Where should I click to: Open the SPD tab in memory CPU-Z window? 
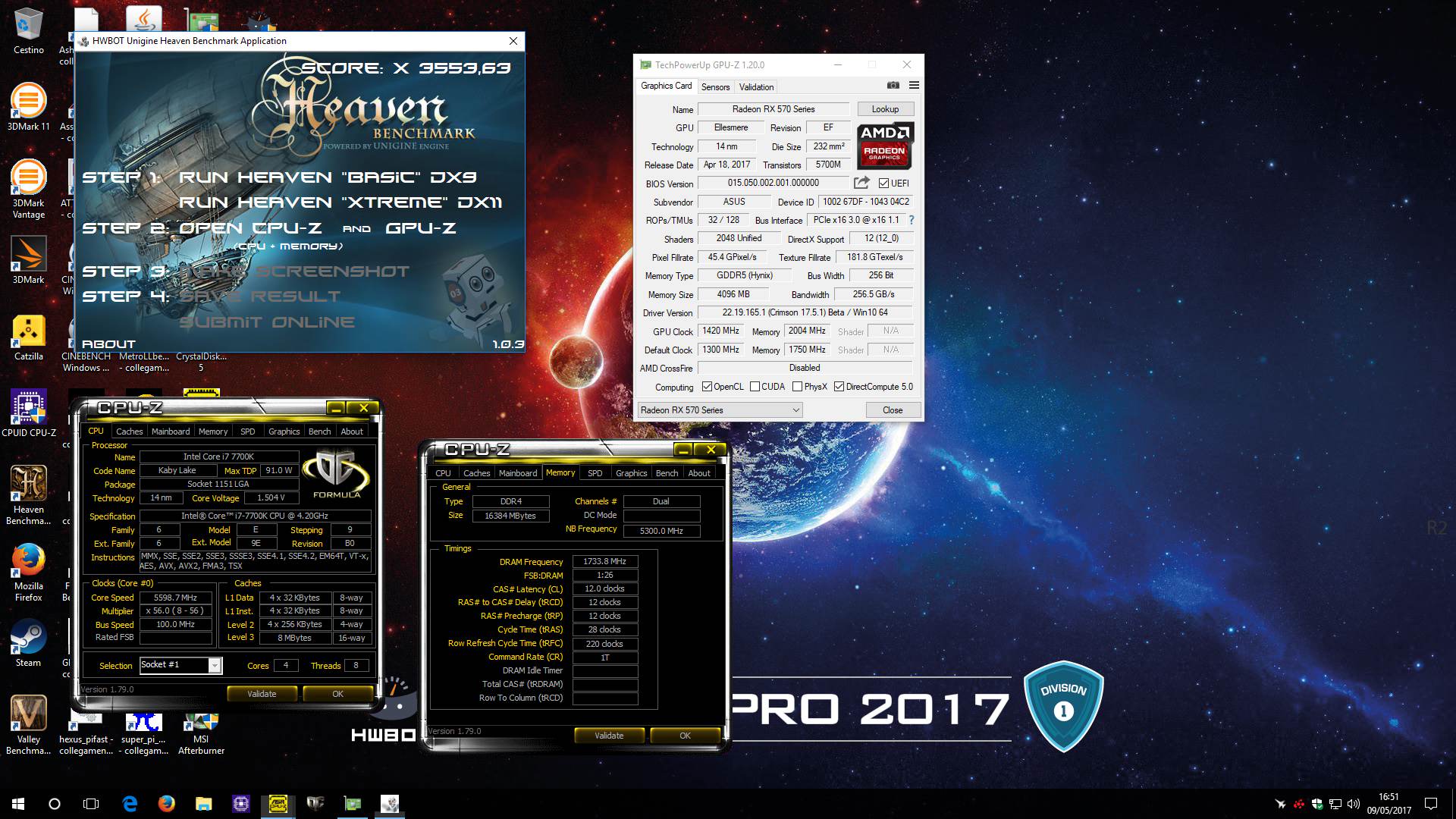click(595, 473)
